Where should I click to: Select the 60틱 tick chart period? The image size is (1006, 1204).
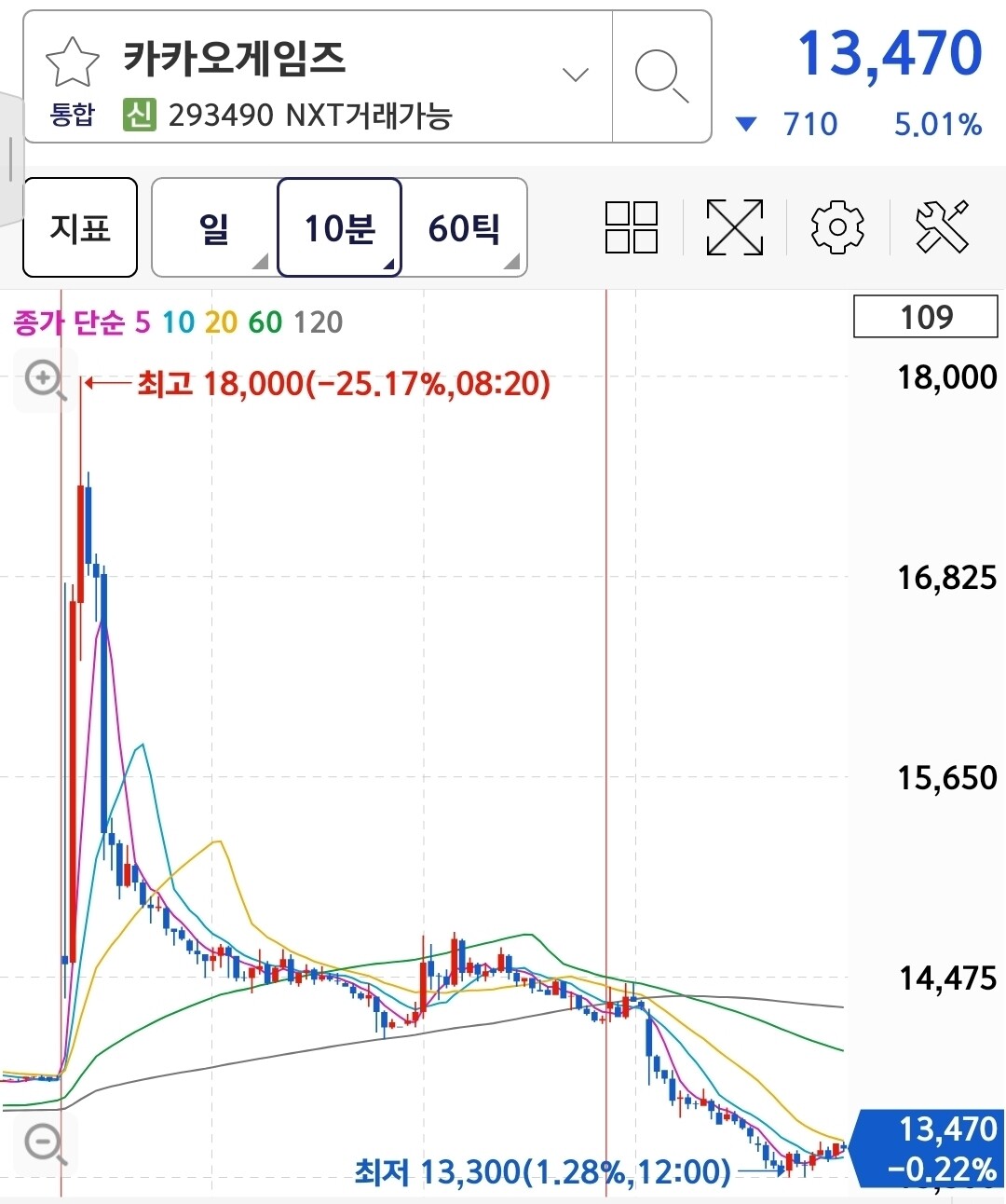click(x=465, y=227)
